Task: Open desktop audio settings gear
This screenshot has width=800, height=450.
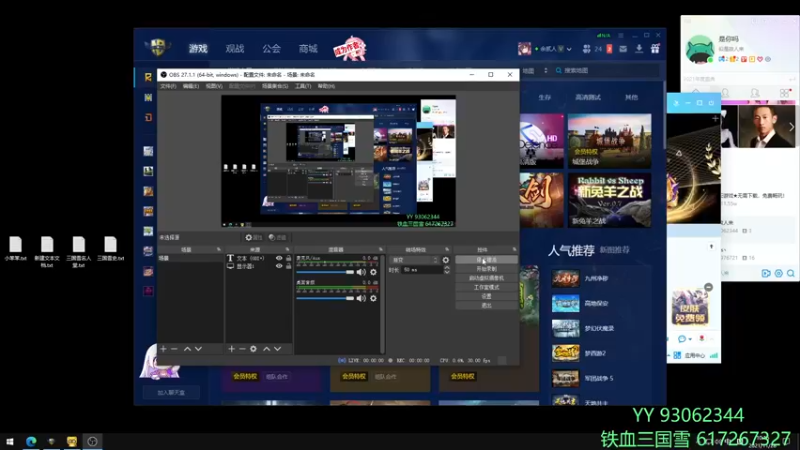Action: point(373,298)
